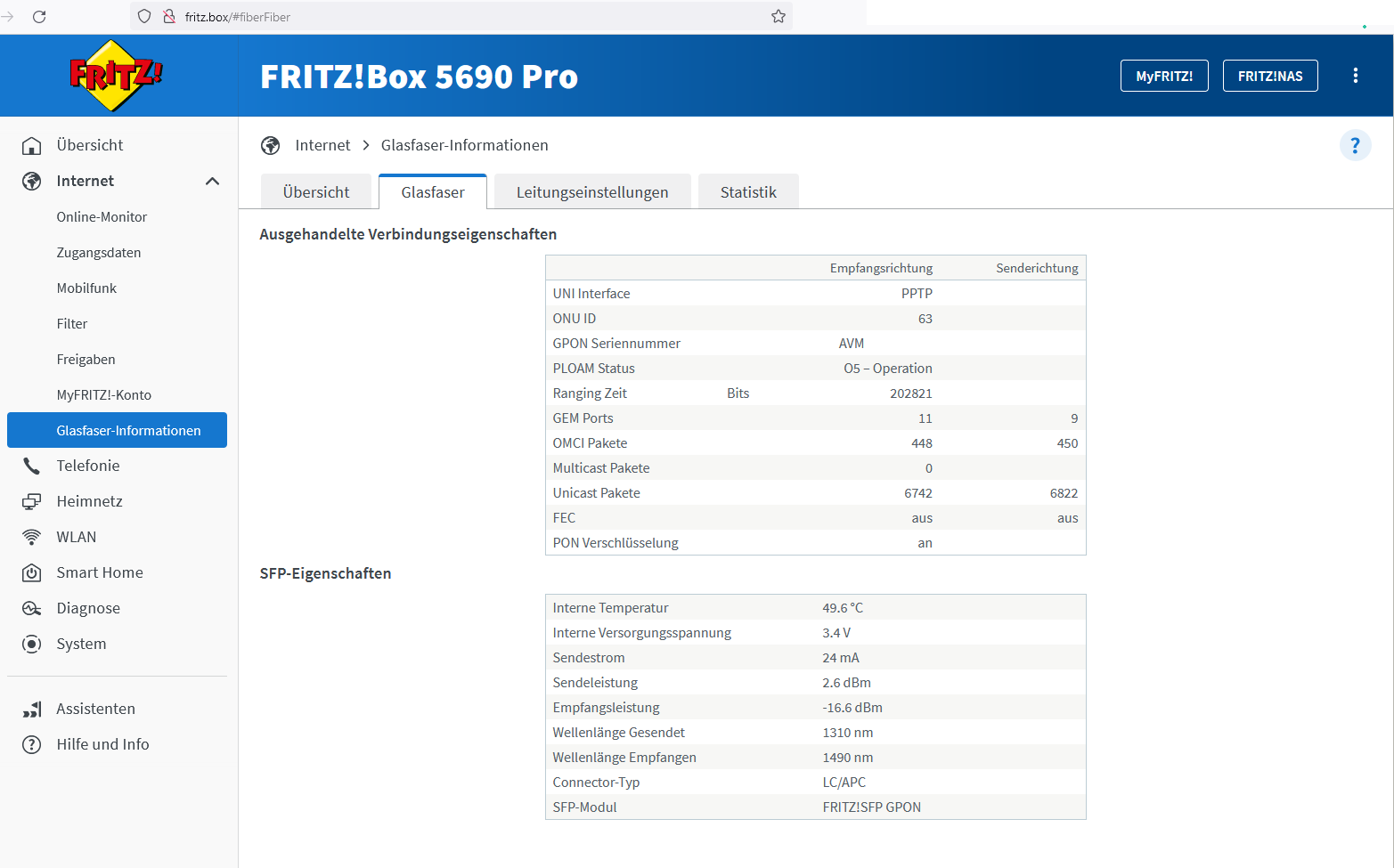The height and width of the screenshot is (868, 1394).
Task: Click the UNI Interface value PPTP
Action: pyautogui.click(x=917, y=294)
